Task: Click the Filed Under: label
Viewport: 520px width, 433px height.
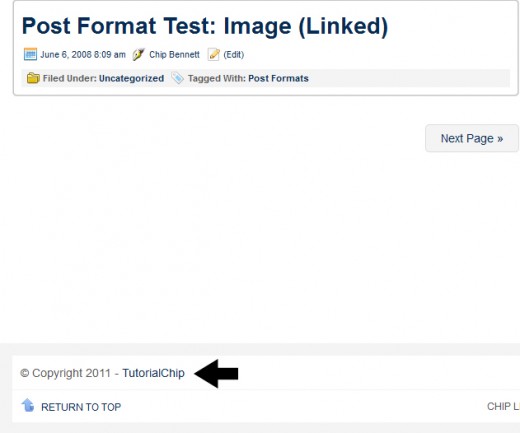Action: pyautogui.click(x=70, y=78)
